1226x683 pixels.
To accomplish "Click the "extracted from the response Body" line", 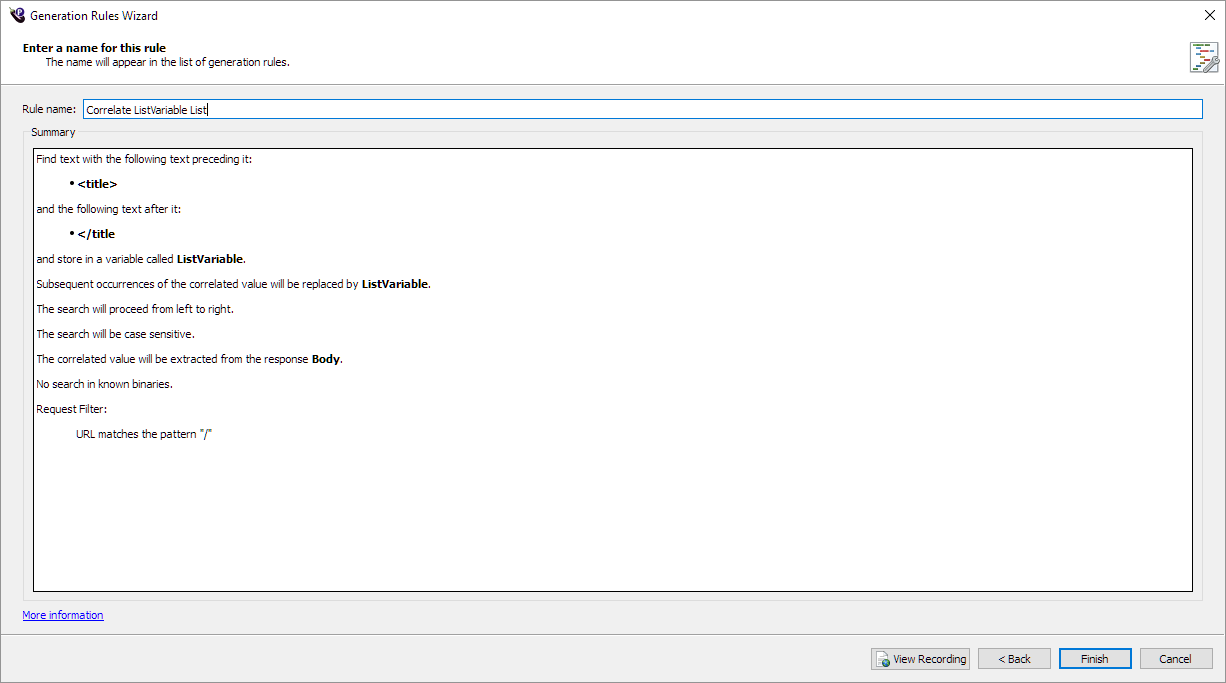I will point(189,359).
